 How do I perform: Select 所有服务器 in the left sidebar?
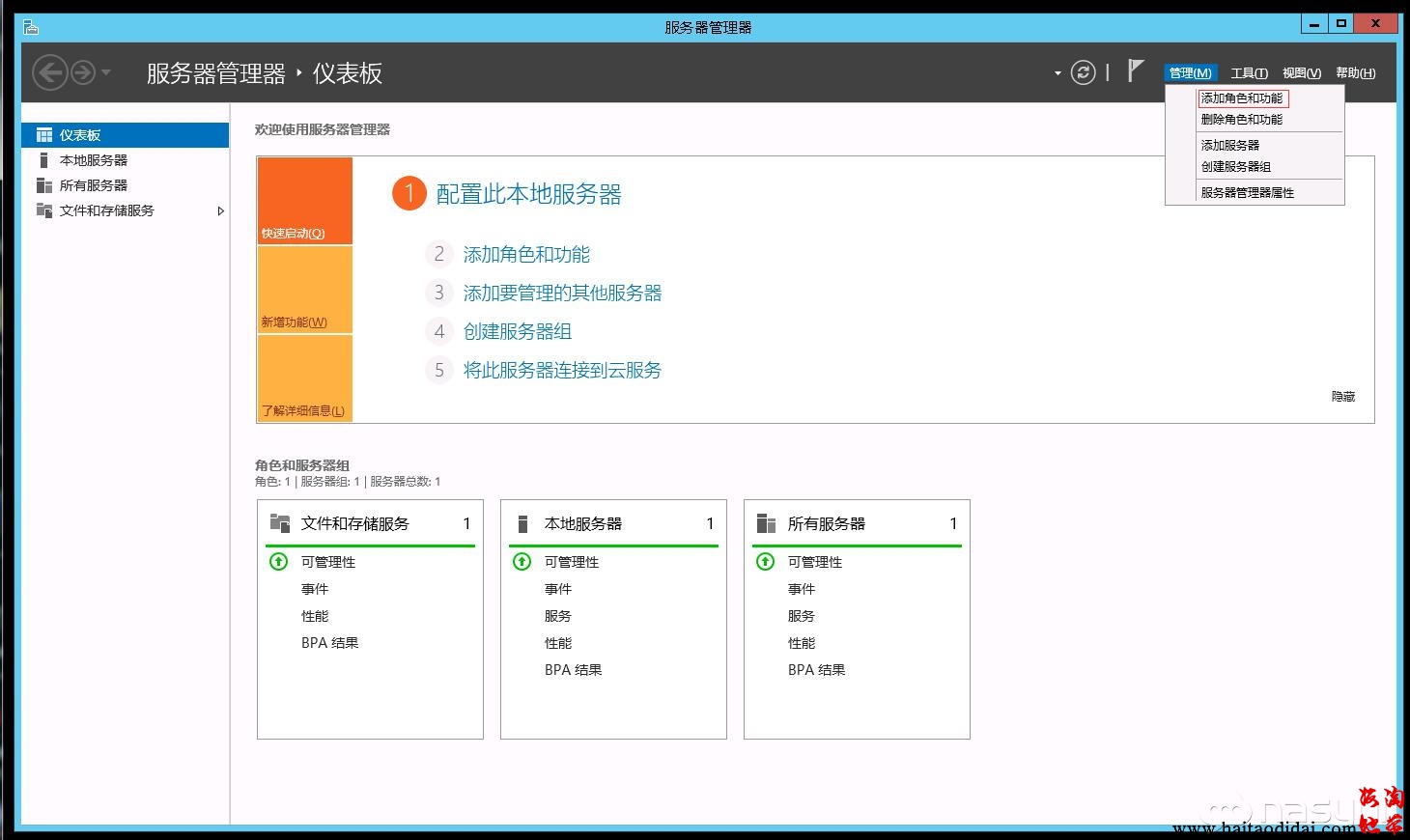pos(93,185)
